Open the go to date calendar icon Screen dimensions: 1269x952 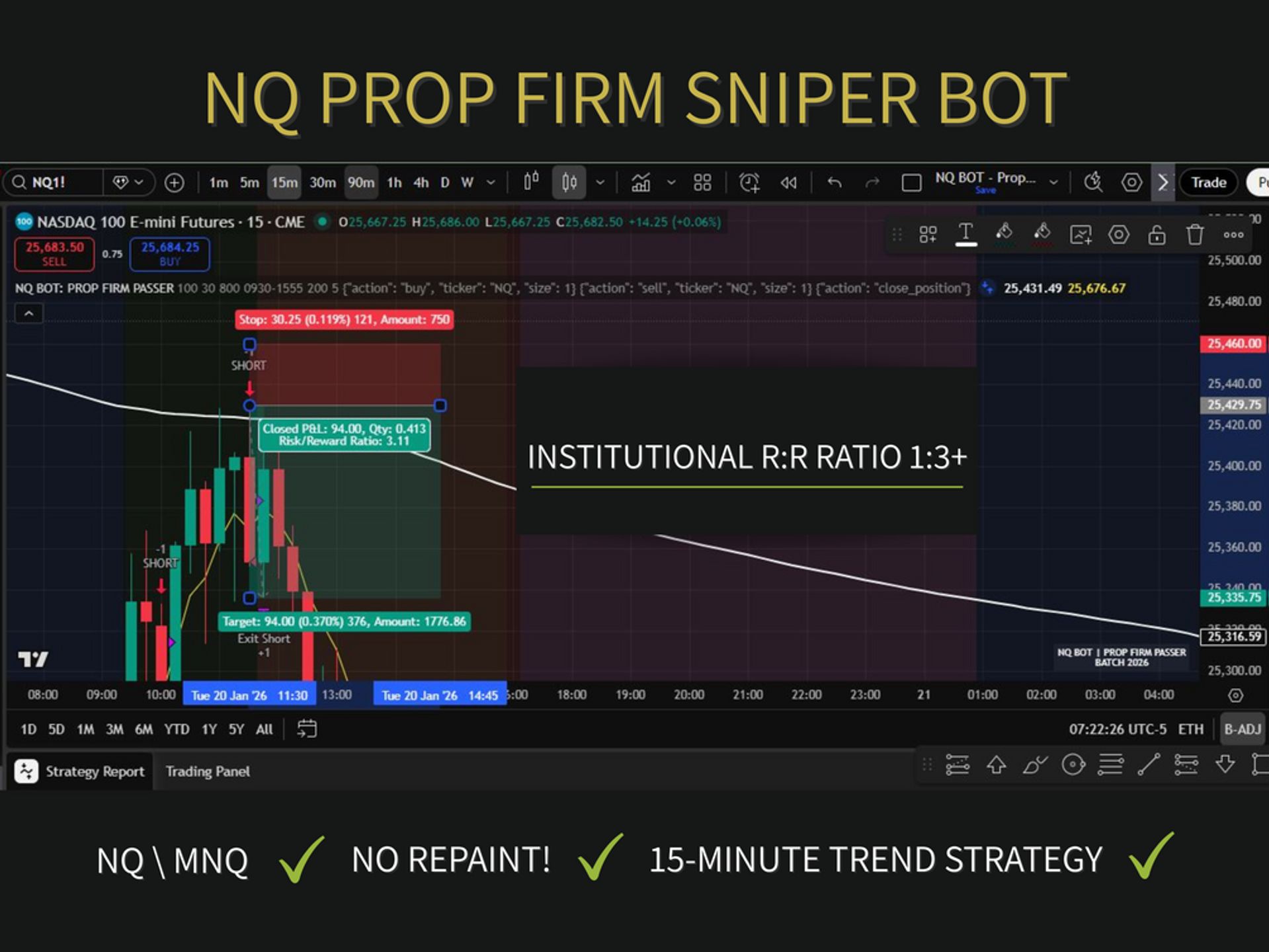[x=307, y=729]
